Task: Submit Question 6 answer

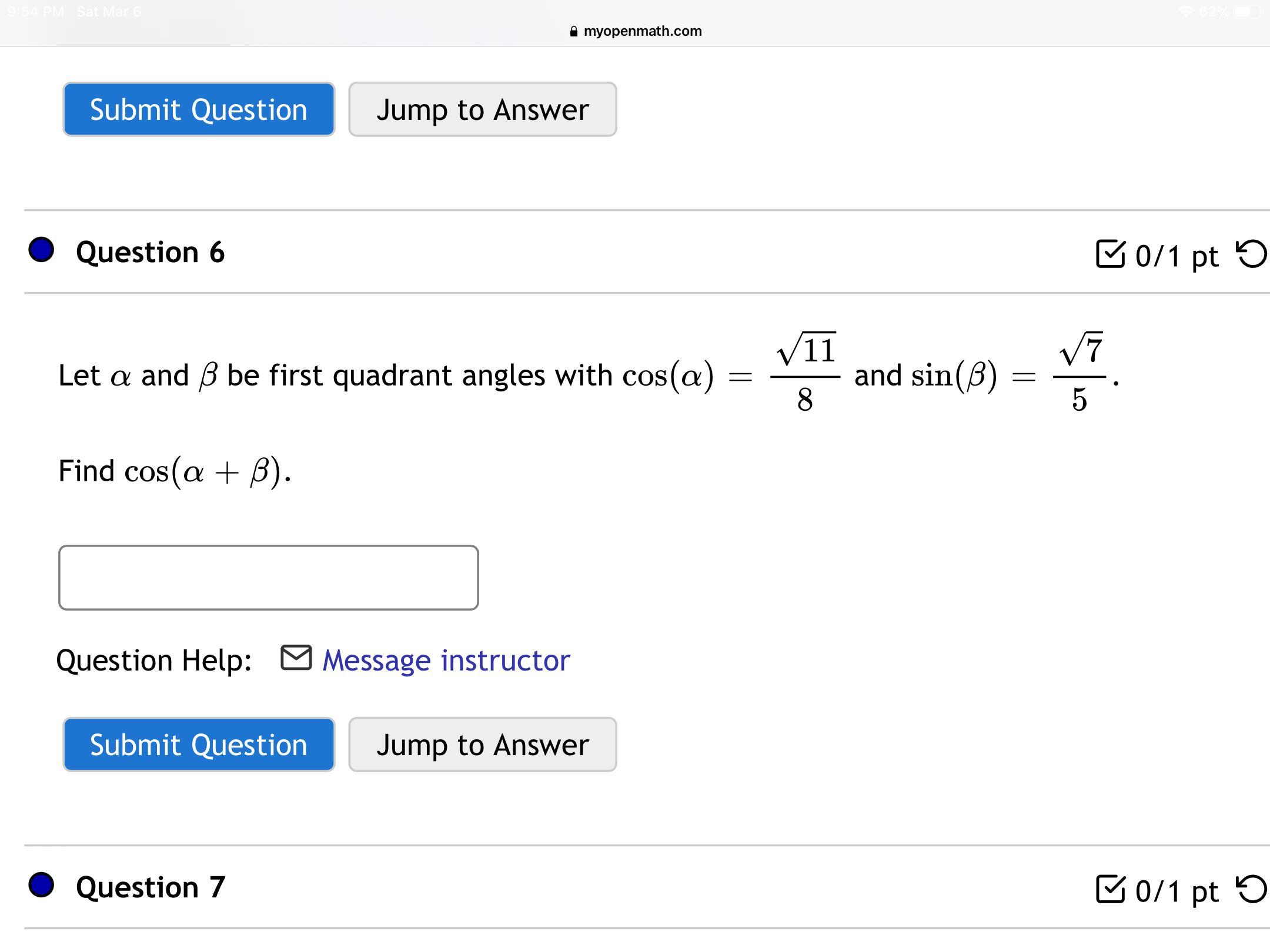Action: 199,745
